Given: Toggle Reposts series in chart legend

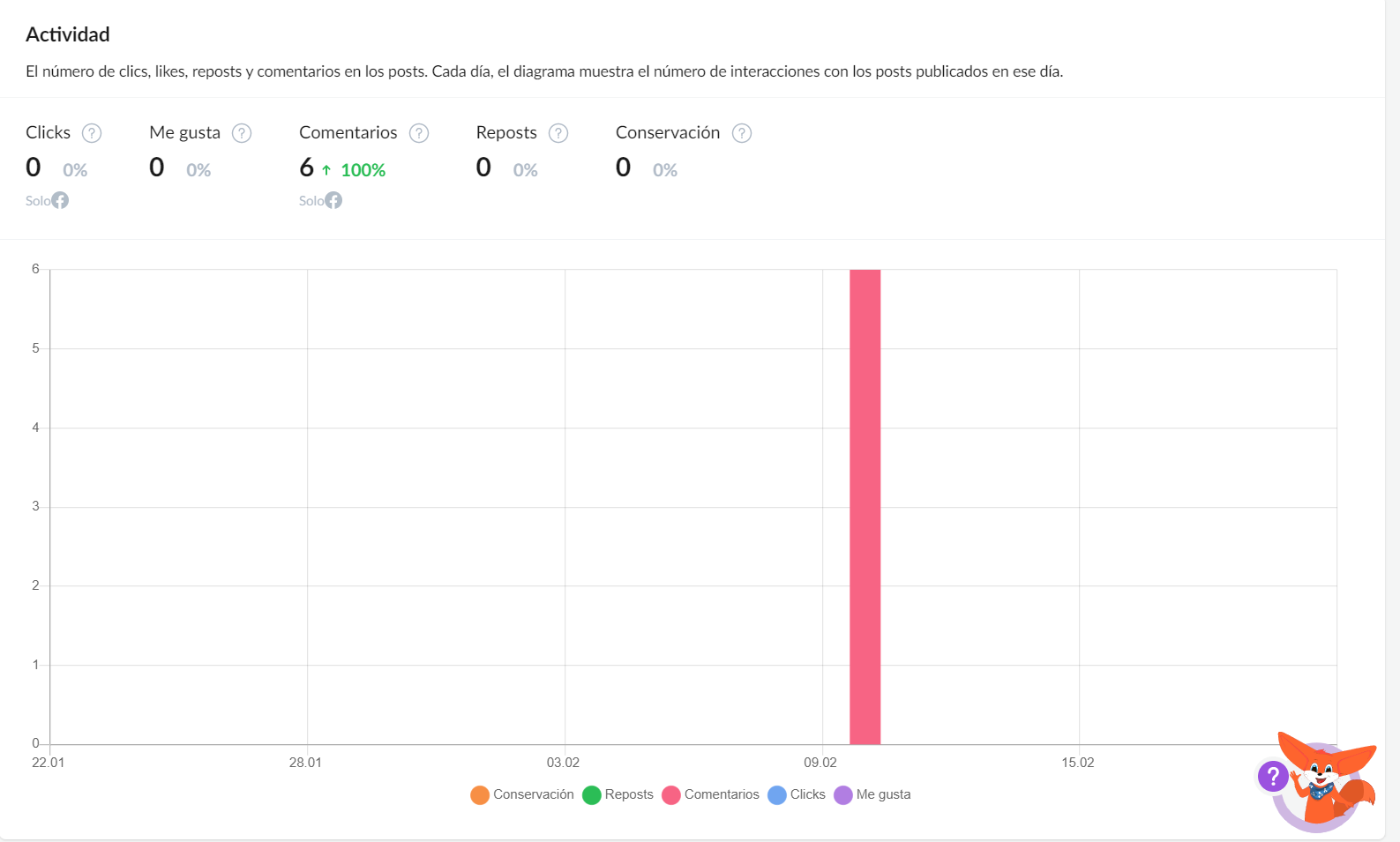Looking at the screenshot, I should click(618, 794).
